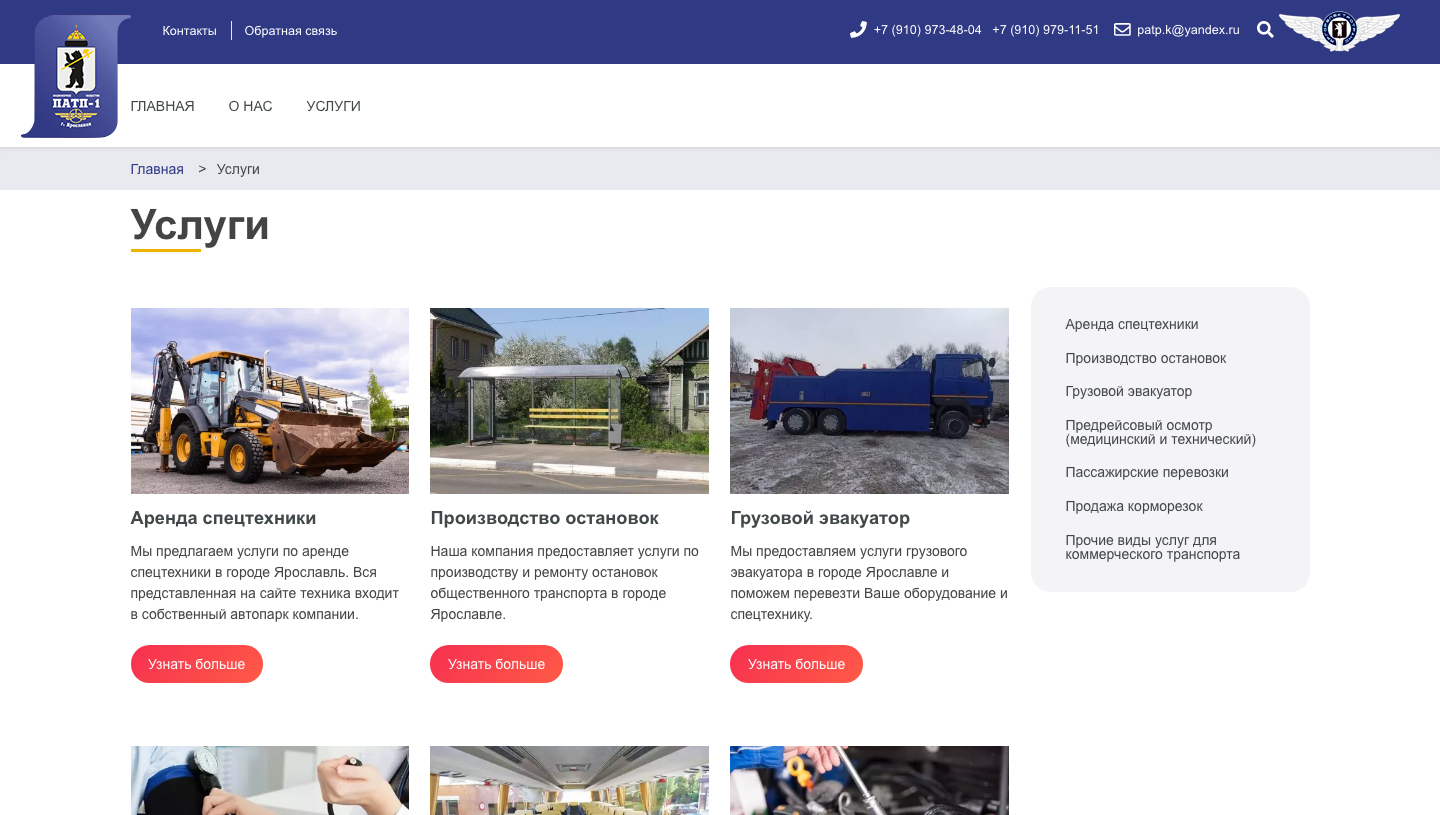The height and width of the screenshot is (815, 1440).
Task: Open the УСЛУГИ menu item
Action: [x=333, y=105]
